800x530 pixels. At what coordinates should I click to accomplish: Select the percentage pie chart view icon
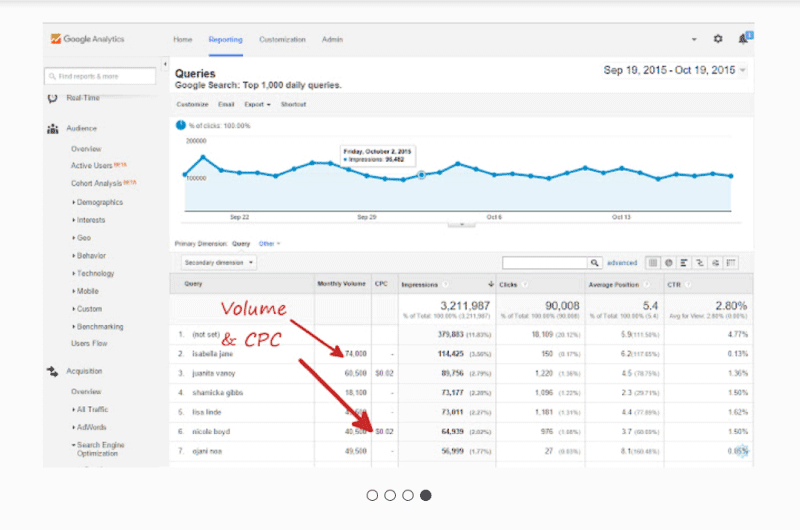point(668,263)
